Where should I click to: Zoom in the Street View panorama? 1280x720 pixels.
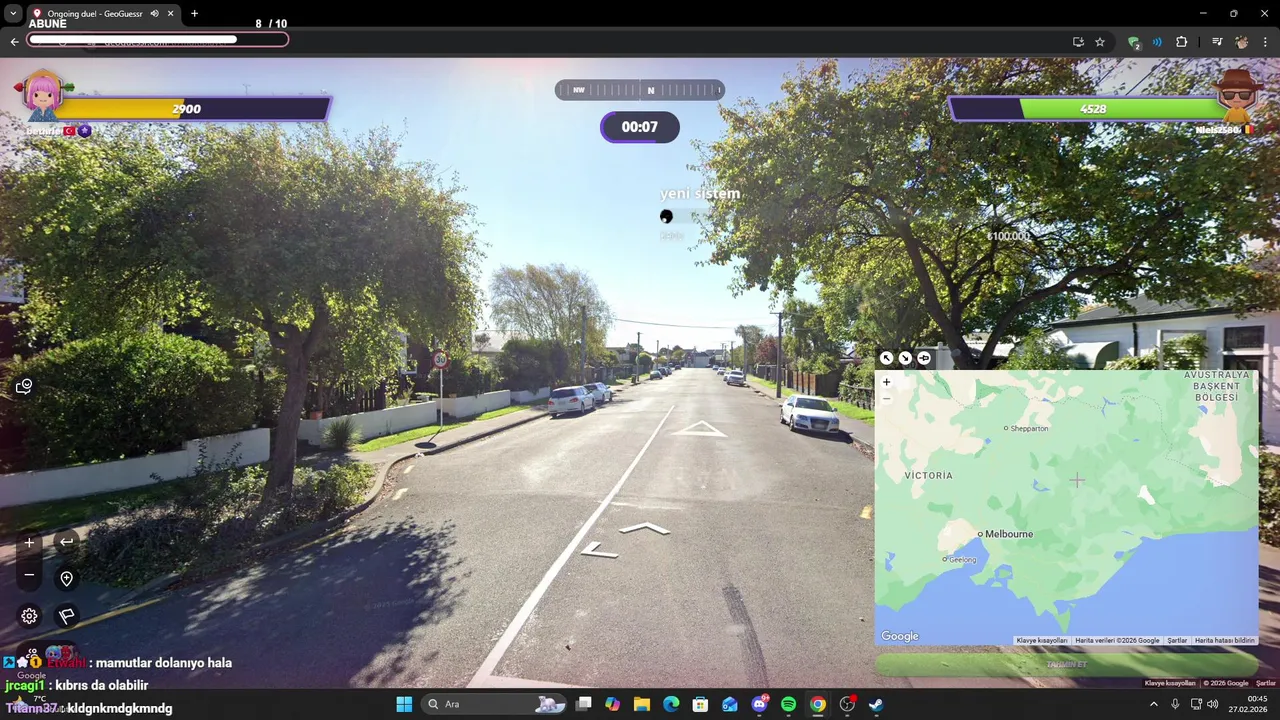[29, 542]
